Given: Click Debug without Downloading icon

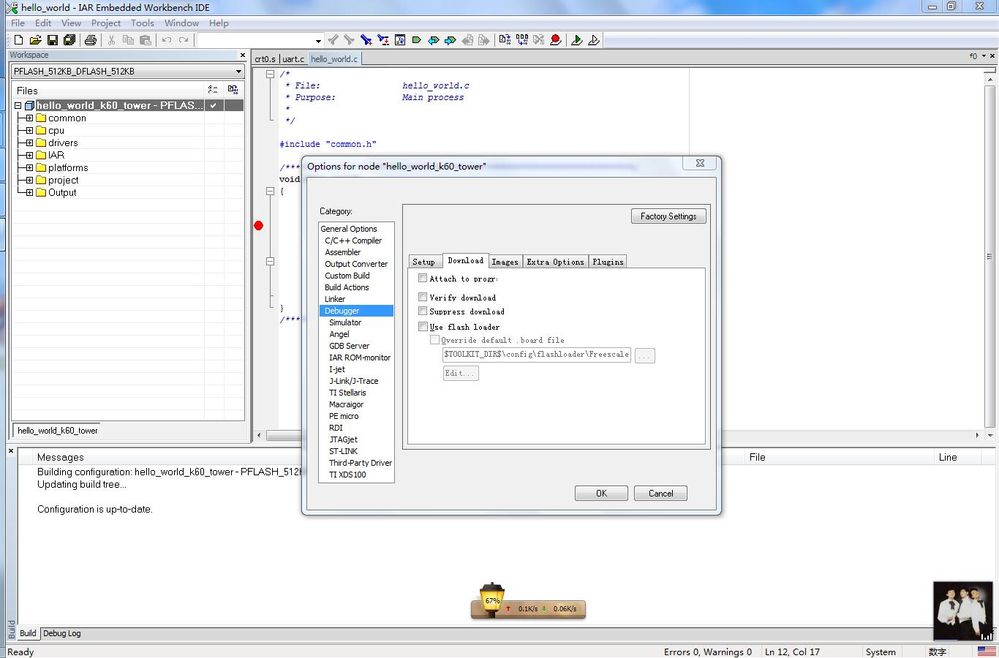Looking at the screenshot, I should 593,40.
